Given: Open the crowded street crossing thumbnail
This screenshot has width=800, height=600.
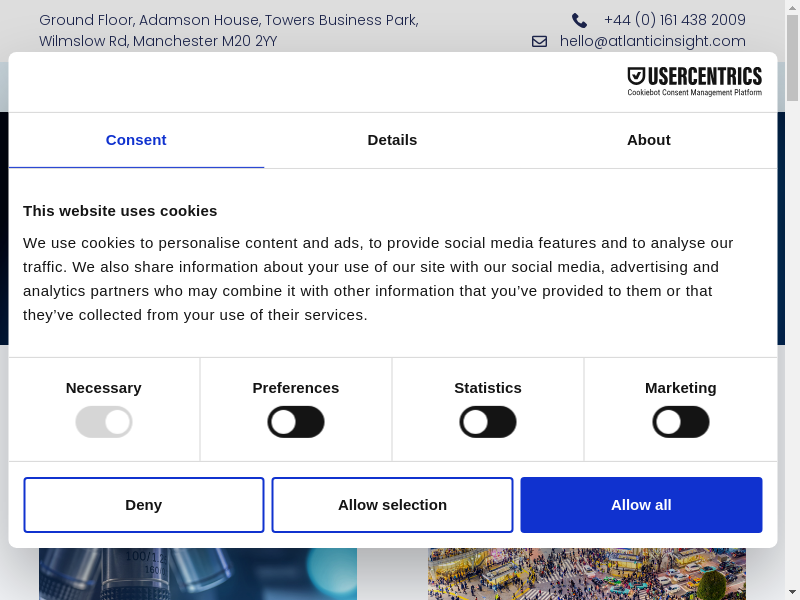Looking at the screenshot, I should click(587, 574).
